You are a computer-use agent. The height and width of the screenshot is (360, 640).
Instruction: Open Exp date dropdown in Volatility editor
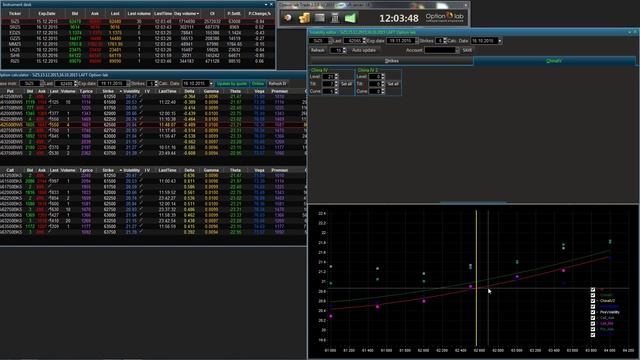416,41
